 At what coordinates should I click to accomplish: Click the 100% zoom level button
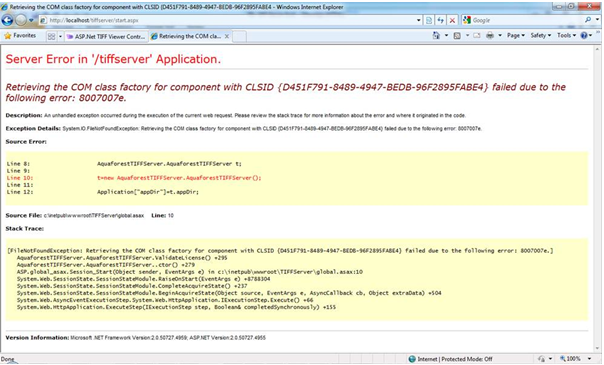coord(570,358)
